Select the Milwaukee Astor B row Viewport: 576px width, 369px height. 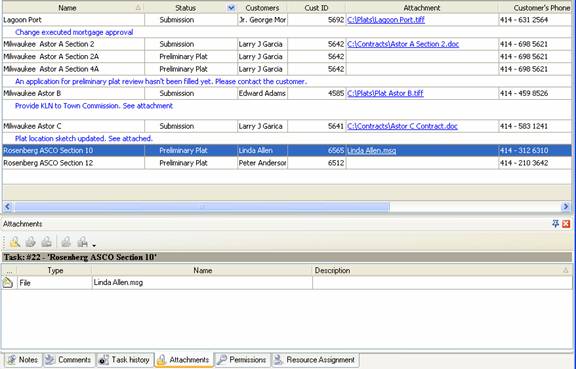tap(287, 93)
